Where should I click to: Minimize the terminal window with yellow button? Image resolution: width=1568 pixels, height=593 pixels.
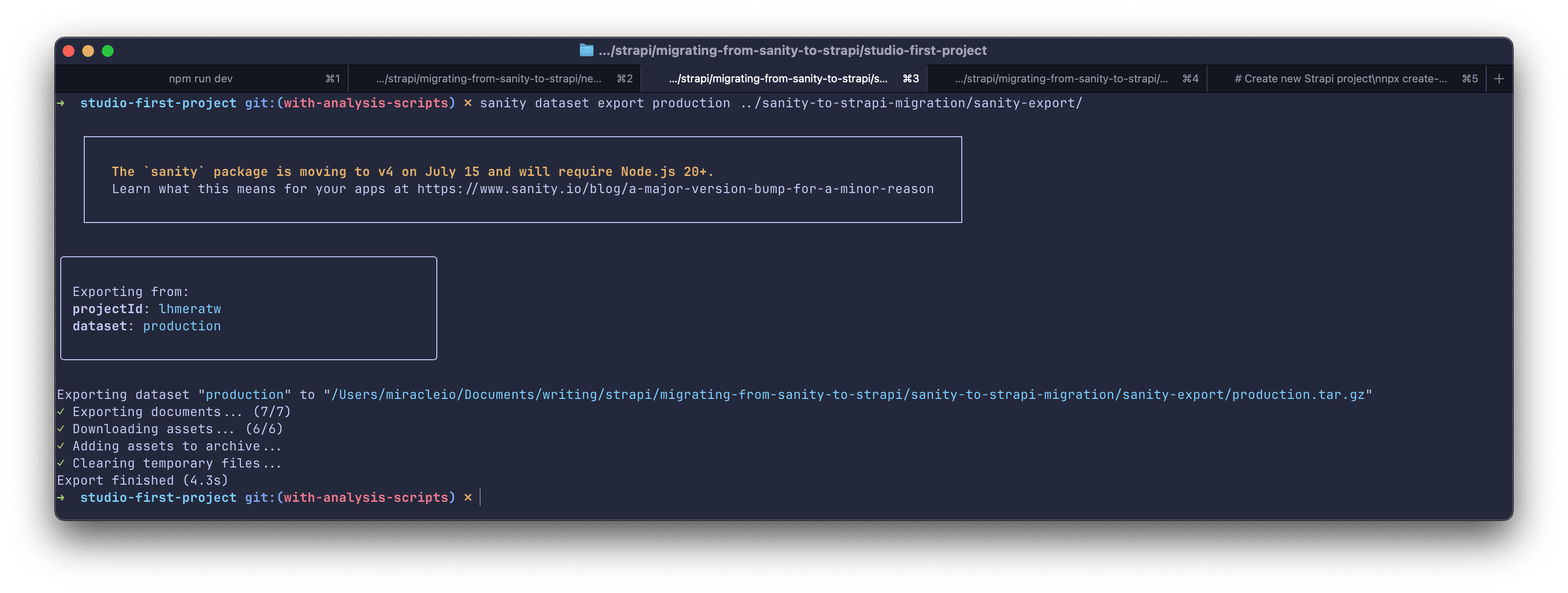click(x=88, y=51)
